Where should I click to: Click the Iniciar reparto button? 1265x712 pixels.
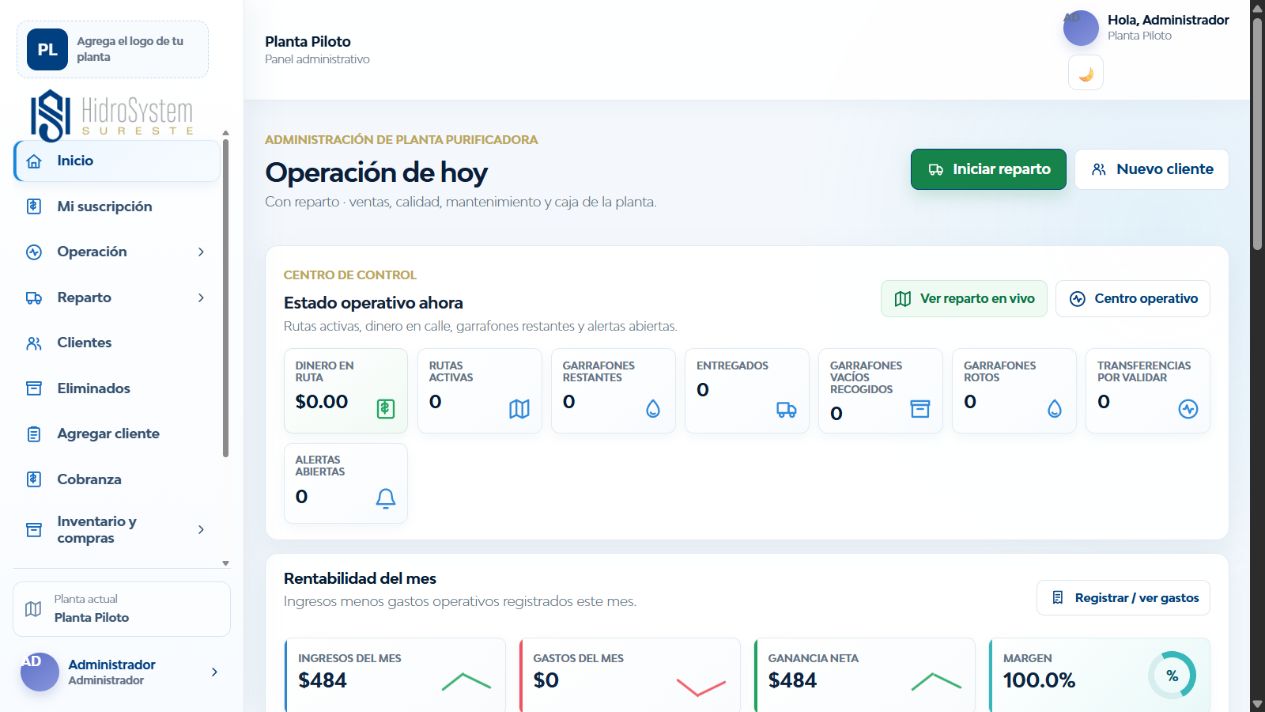click(x=989, y=169)
